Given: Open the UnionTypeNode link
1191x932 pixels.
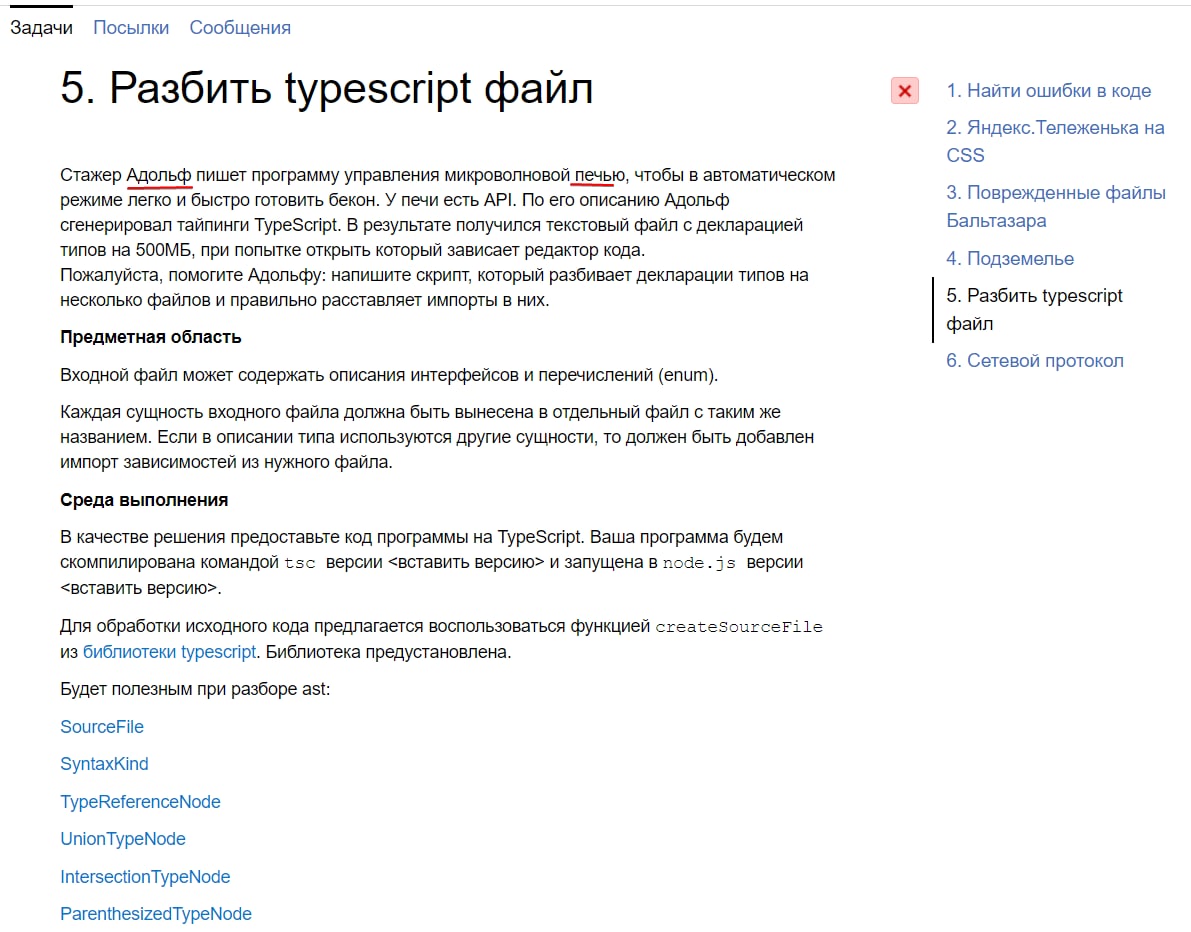Looking at the screenshot, I should (123, 839).
